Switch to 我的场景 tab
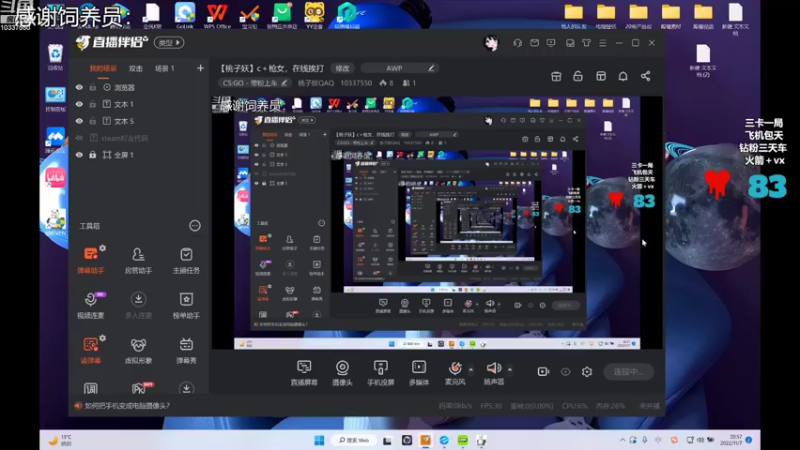 pos(103,68)
